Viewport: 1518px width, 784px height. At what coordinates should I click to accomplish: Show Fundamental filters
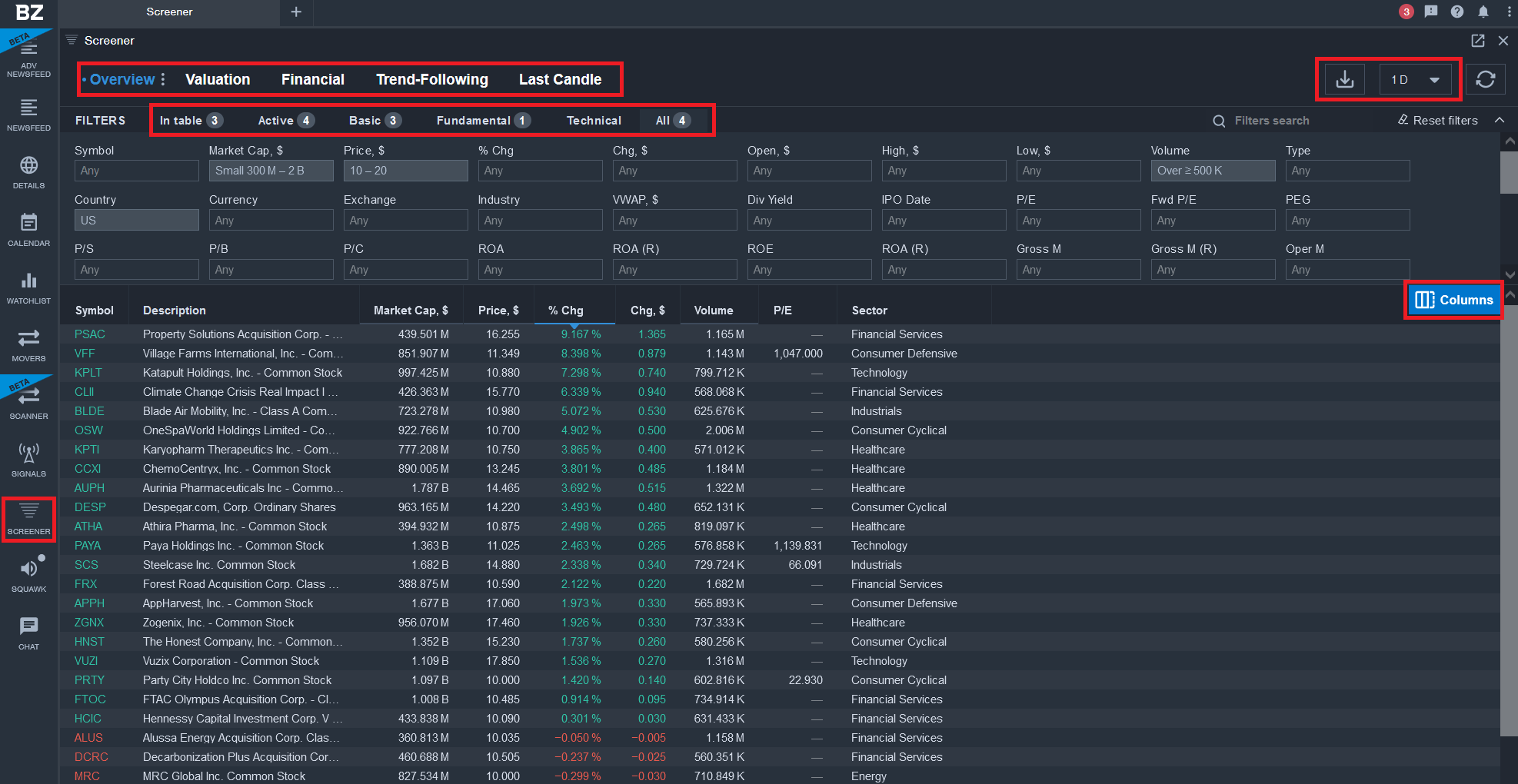pyautogui.click(x=484, y=120)
